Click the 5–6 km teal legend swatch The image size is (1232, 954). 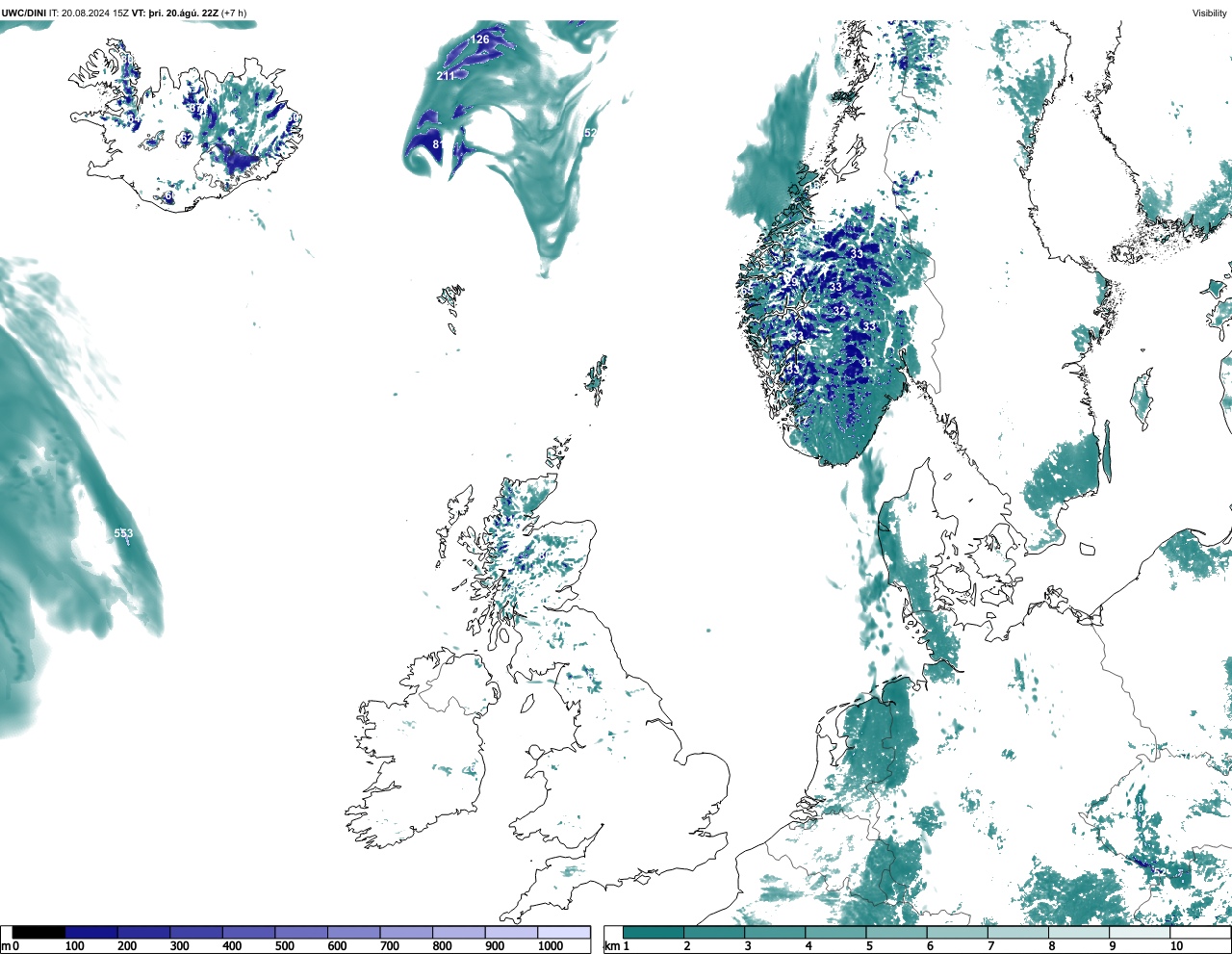click(x=896, y=932)
